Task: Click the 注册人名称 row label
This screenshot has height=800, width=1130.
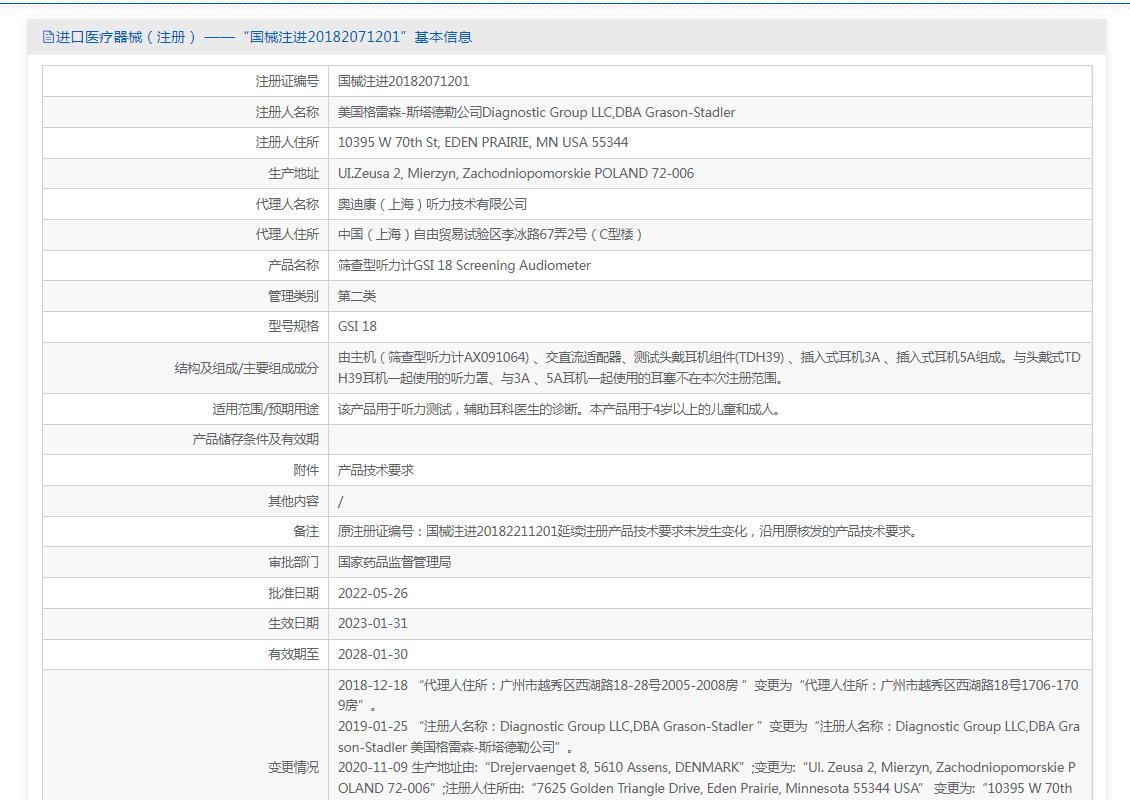Action: pos(287,112)
